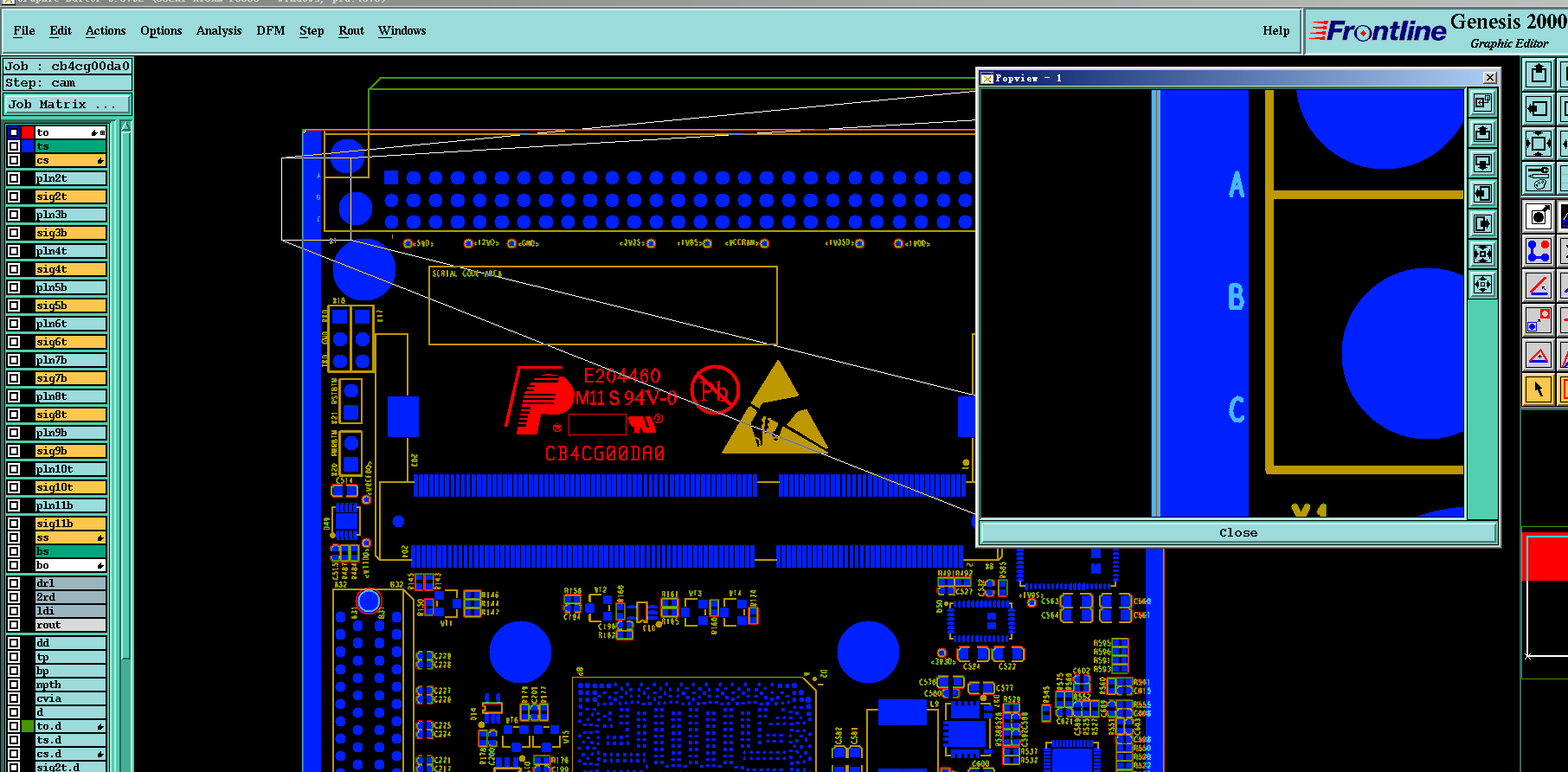Toggle display checkbox for layer sig4t
The width and height of the screenshot is (1568, 772).
coord(14,269)
